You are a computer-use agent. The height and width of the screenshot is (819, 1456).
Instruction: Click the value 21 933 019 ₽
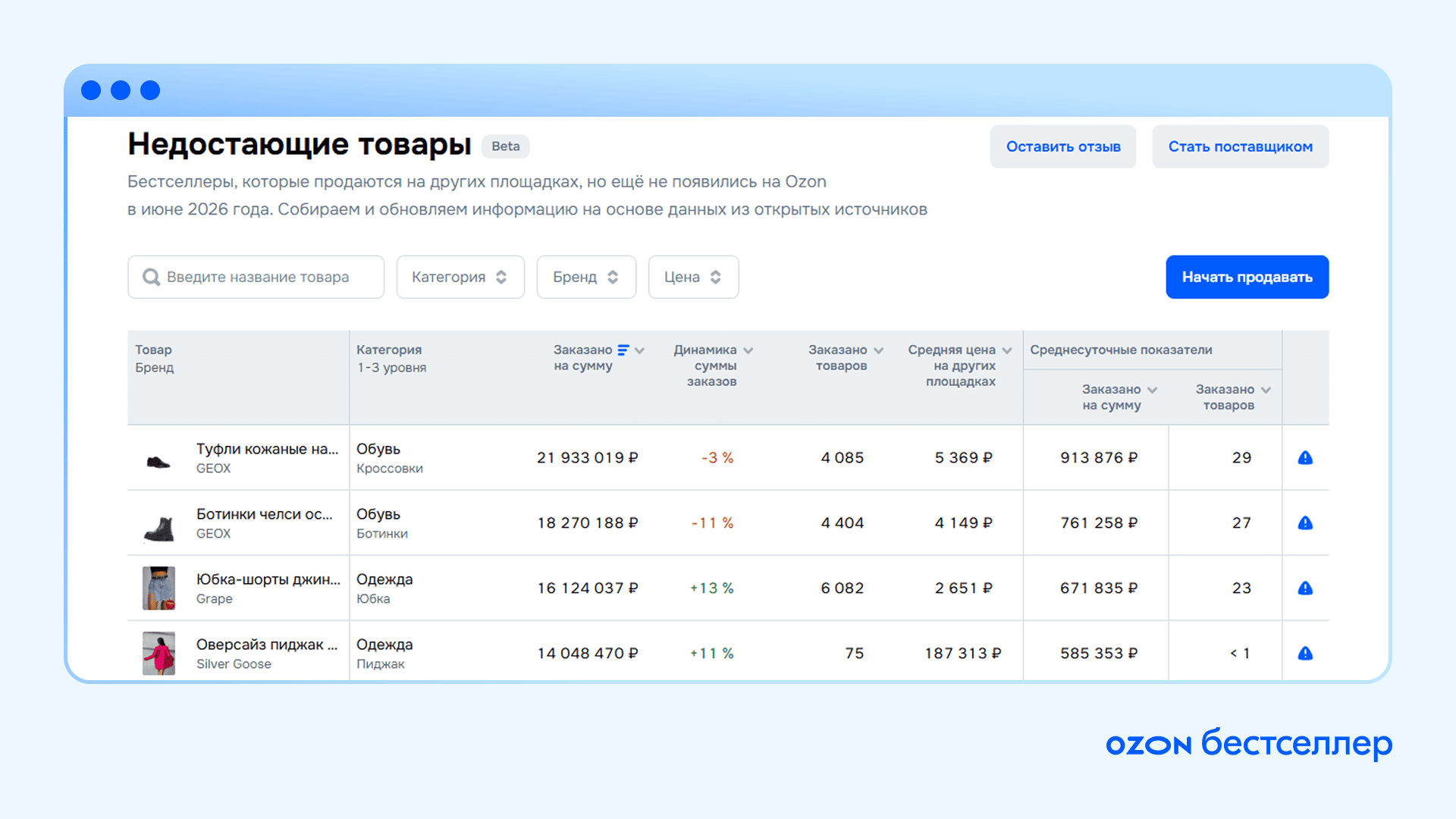[x=588, y=457]
